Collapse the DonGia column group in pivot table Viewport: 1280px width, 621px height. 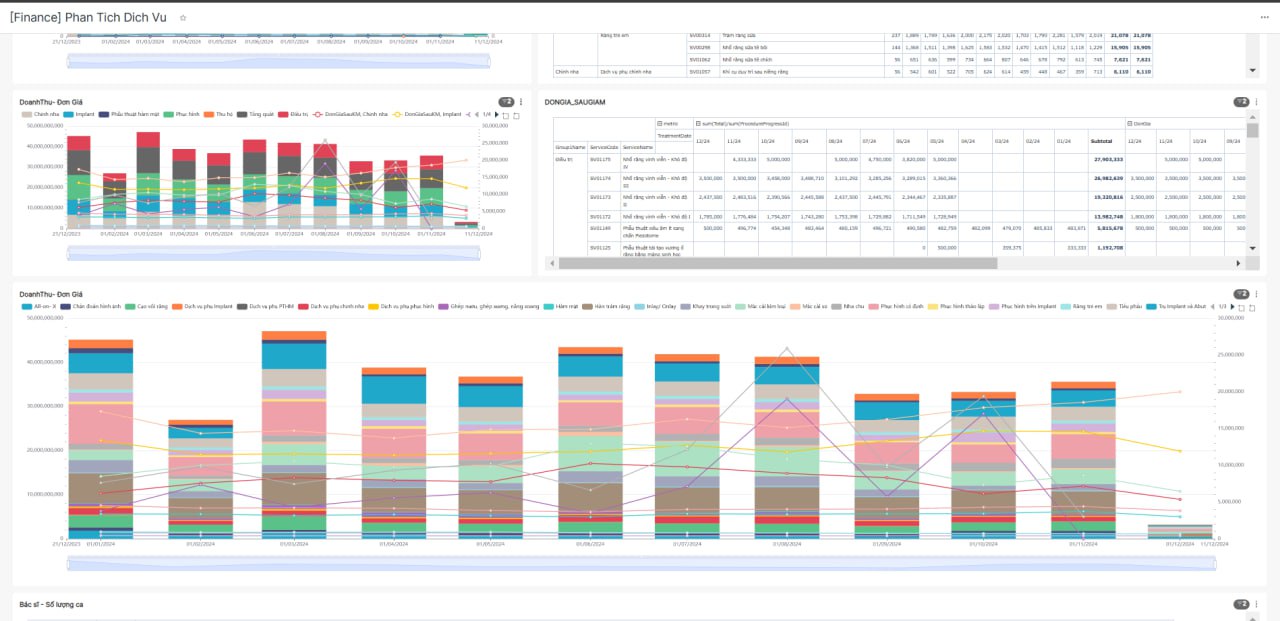click(x=1131, y=123)
